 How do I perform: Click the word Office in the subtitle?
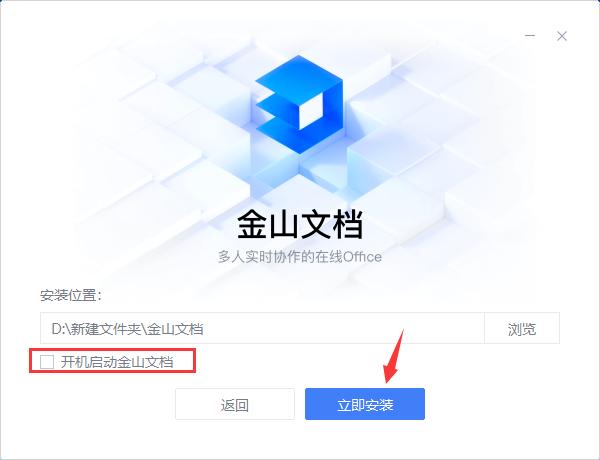(x=362, y=256)
